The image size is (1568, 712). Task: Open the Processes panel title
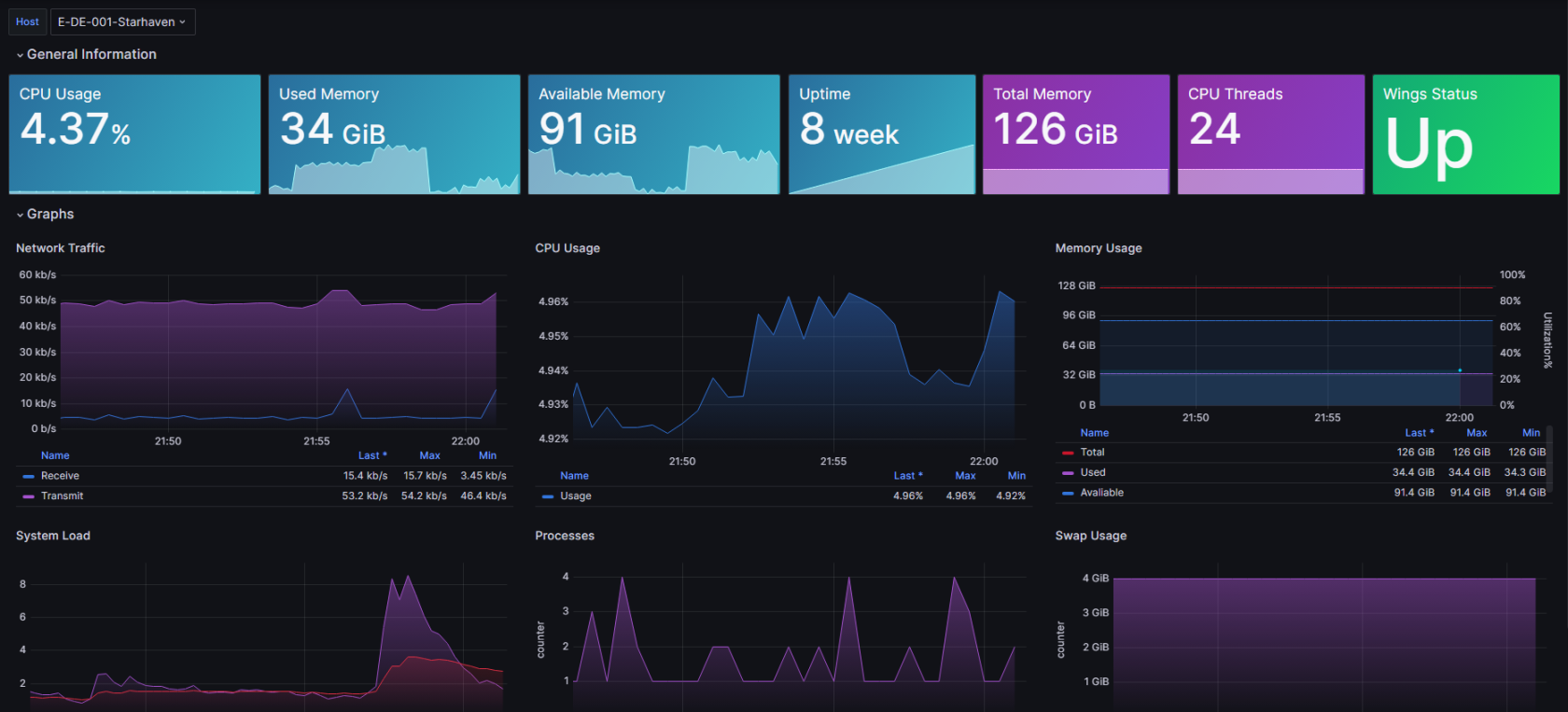(x=565, y=536)
